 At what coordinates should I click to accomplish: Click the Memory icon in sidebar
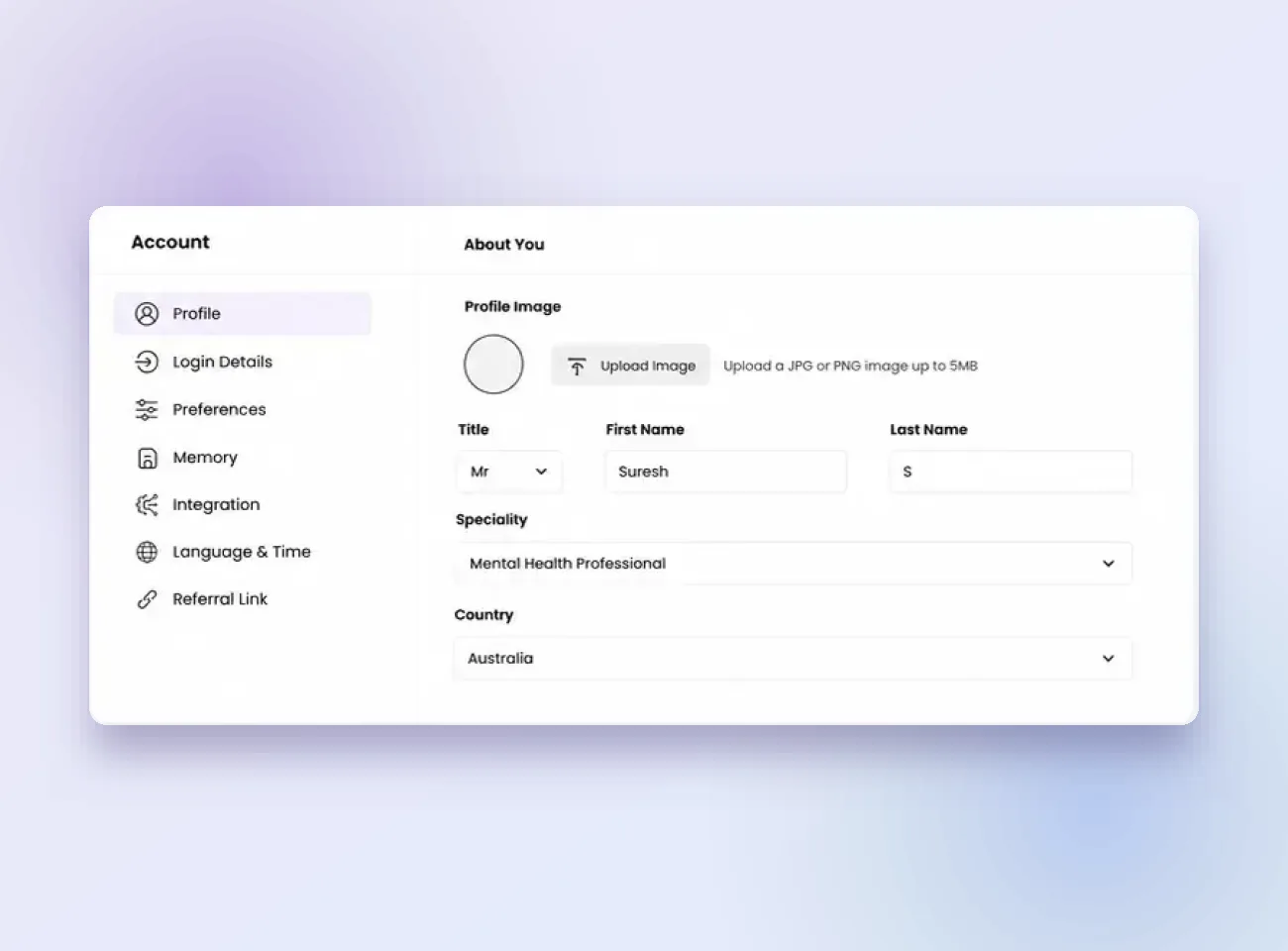[147, 458]
